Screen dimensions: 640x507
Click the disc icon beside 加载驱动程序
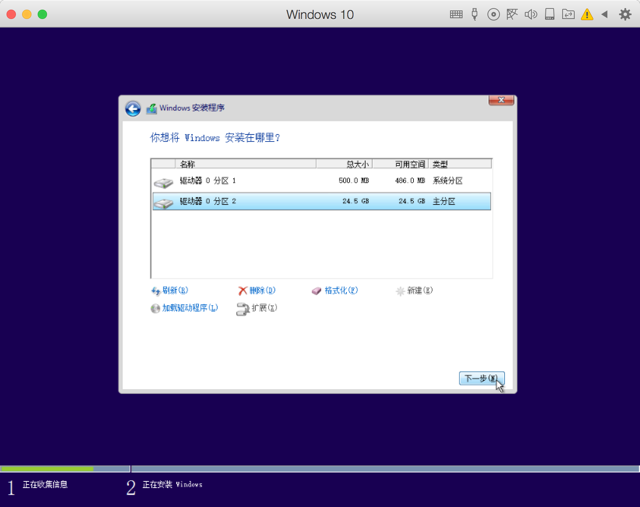155,308
